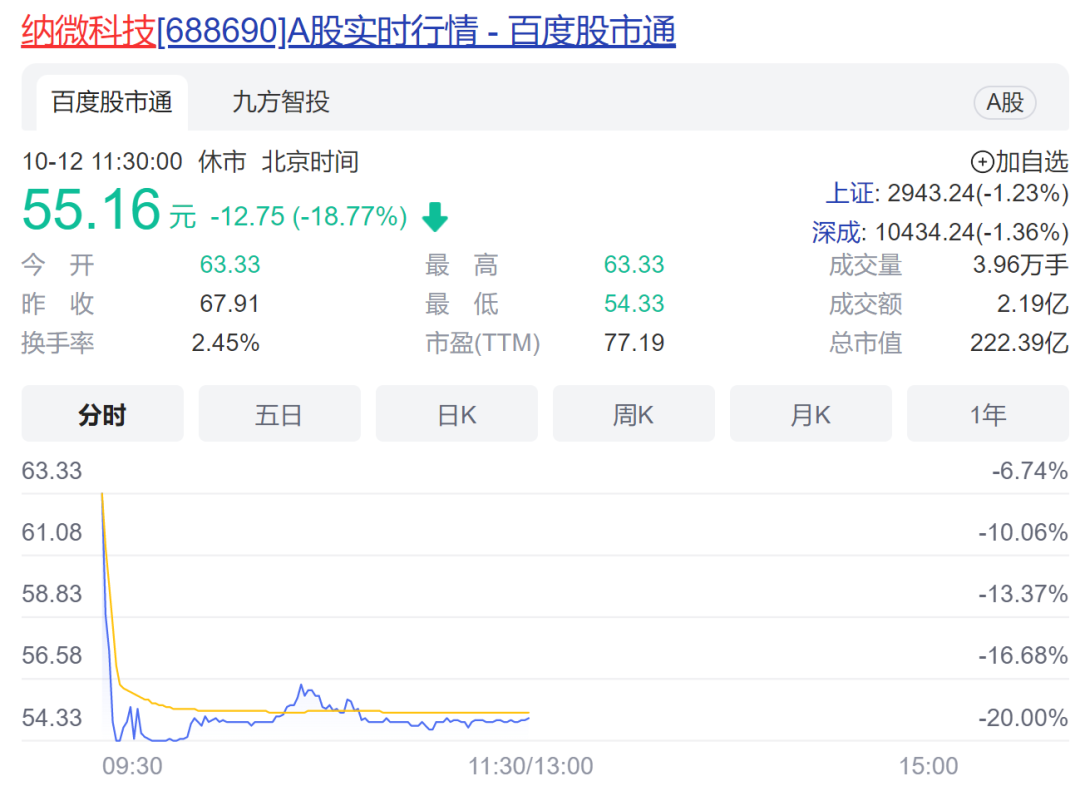Viewport: 1080px width, 786px height.
Task: Click the current price 55.16
Action: (x=91, y=211)
